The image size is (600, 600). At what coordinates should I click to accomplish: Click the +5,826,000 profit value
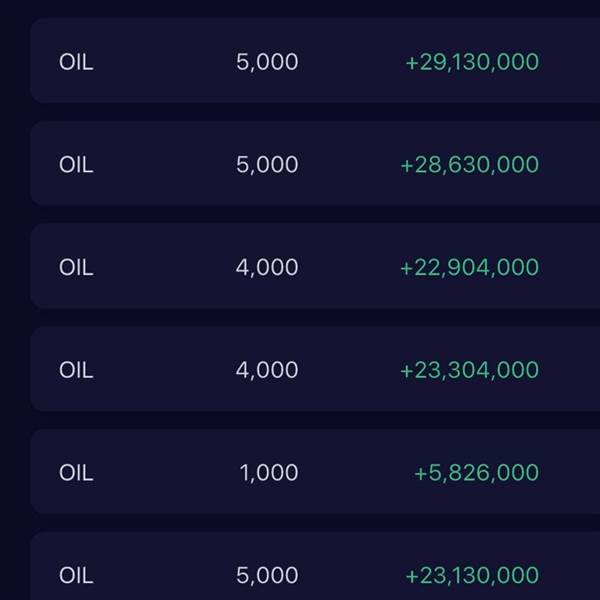[x=476, y=473]
